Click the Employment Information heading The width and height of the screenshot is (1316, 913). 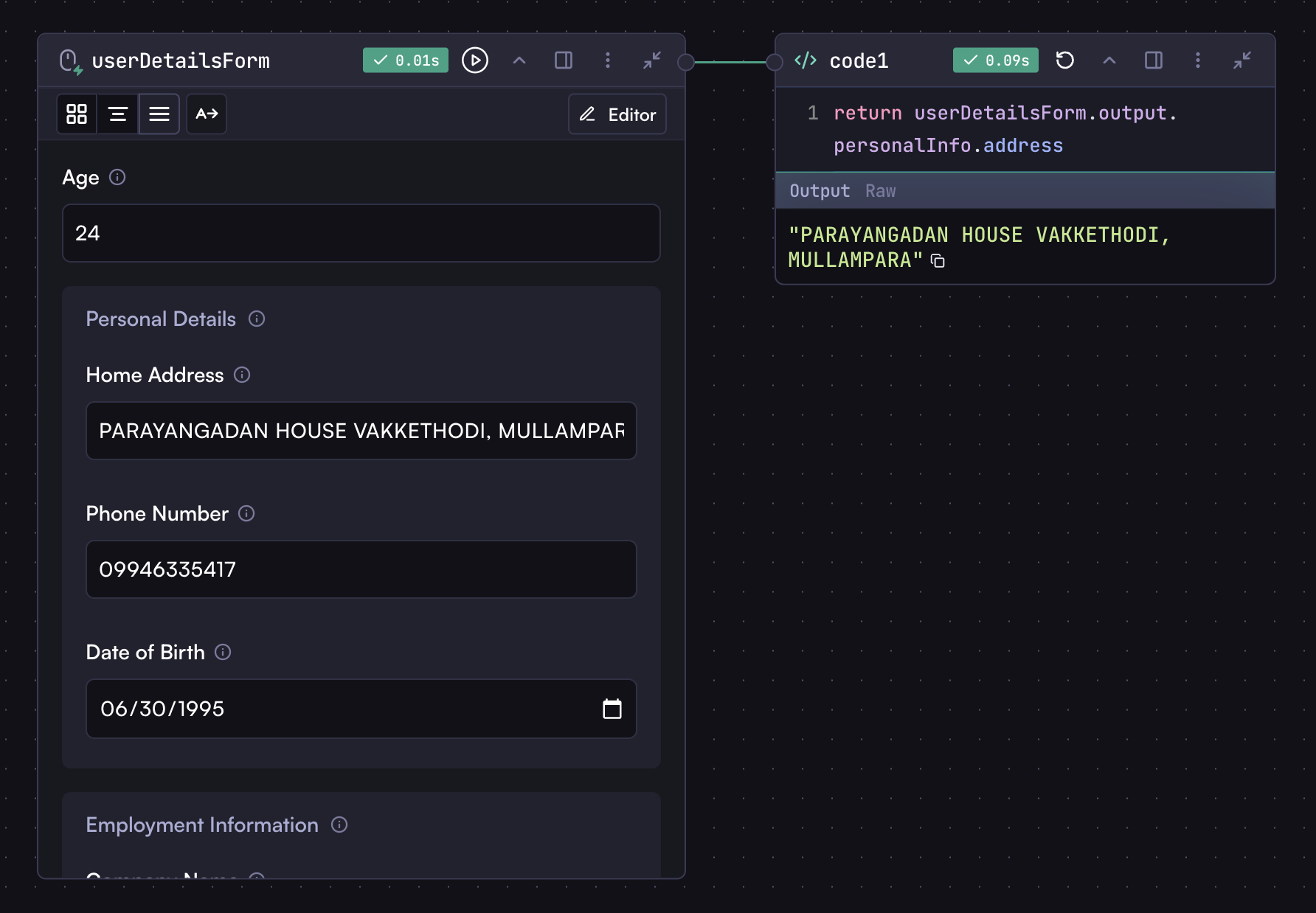coord(202,825)
